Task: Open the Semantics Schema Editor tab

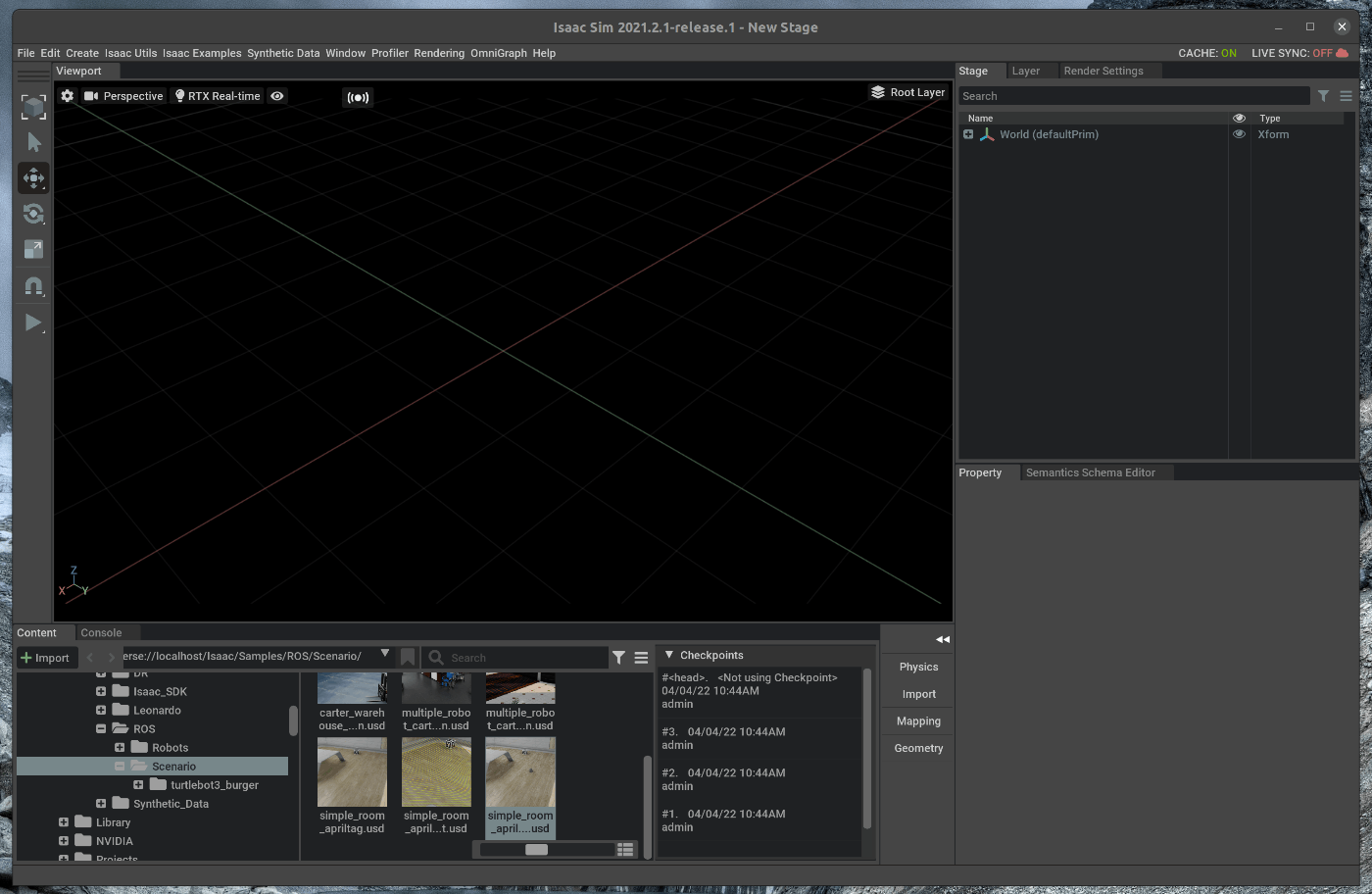Action: [1090, 472]
